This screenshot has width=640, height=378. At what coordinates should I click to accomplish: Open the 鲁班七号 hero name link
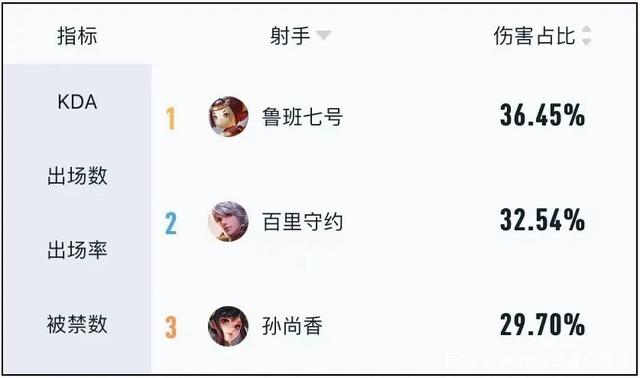click(302, 117)
